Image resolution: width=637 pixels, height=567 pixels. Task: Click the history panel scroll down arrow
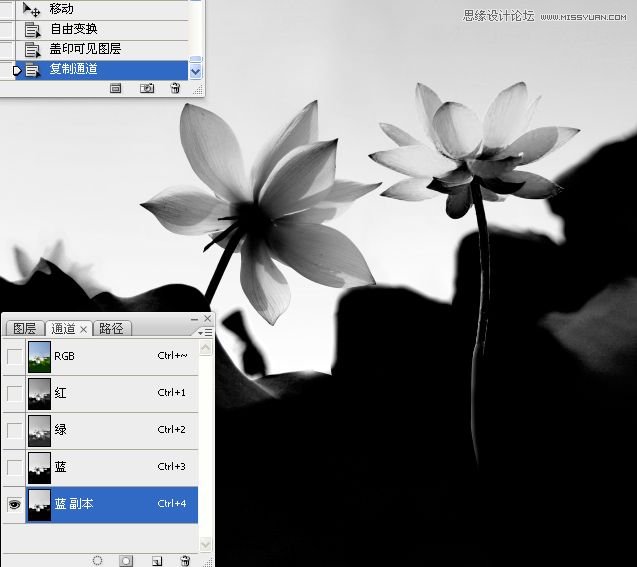tap(195, 72)
